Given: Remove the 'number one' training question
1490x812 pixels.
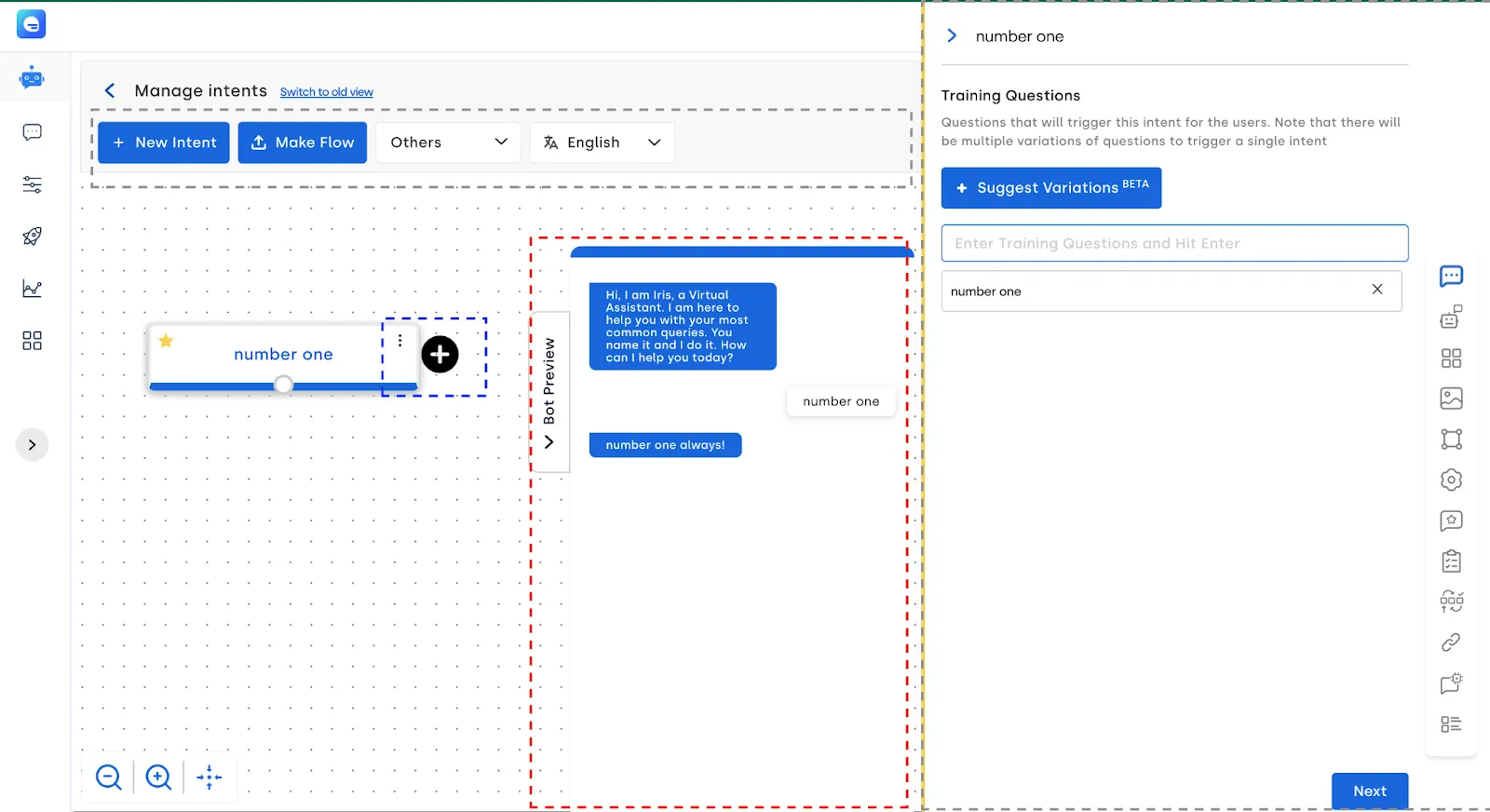Looking at the screenshot, I should coord(1377,290).
